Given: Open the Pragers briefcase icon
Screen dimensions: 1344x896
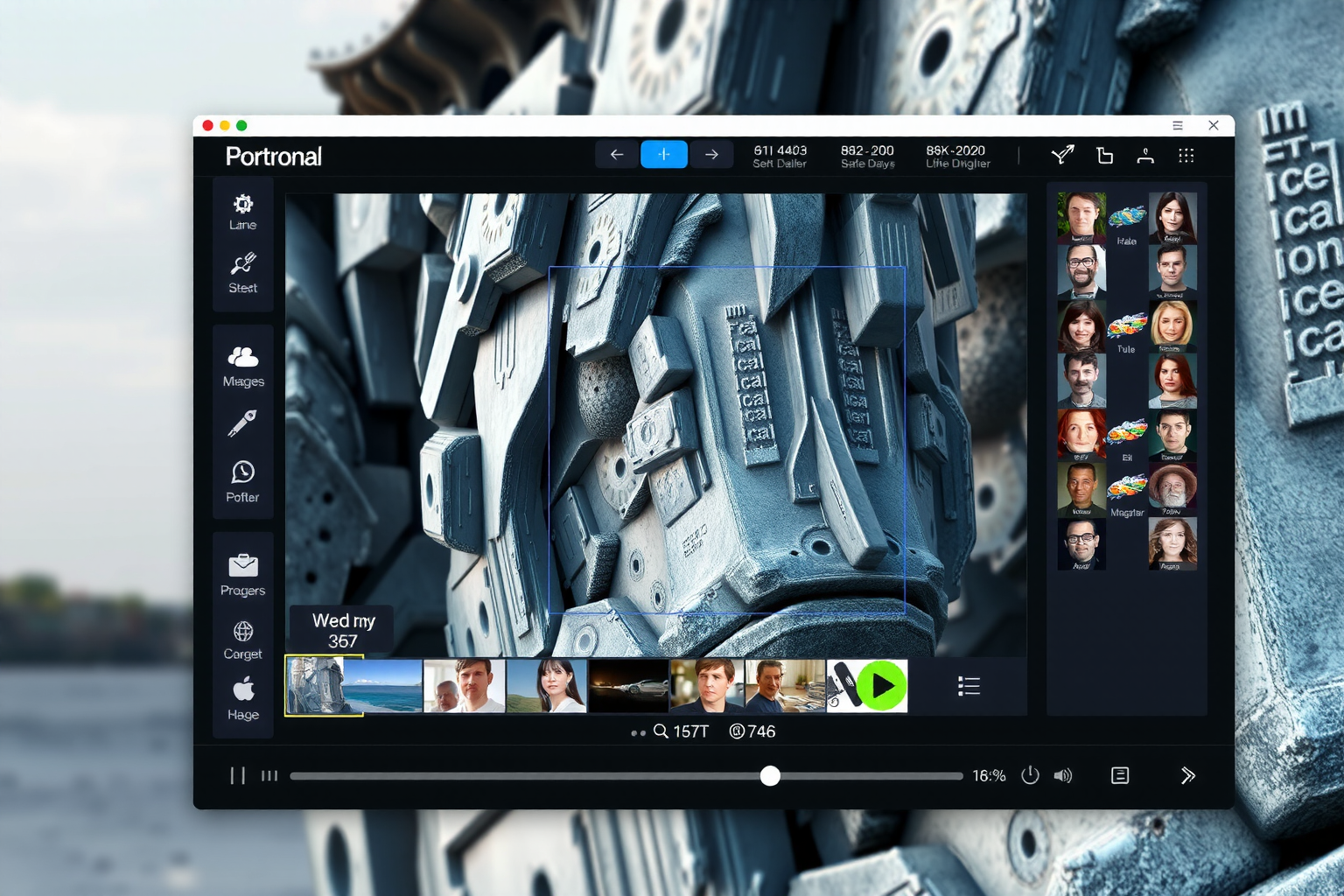Looking at the screenshot, I should click(x=242, y=565).
